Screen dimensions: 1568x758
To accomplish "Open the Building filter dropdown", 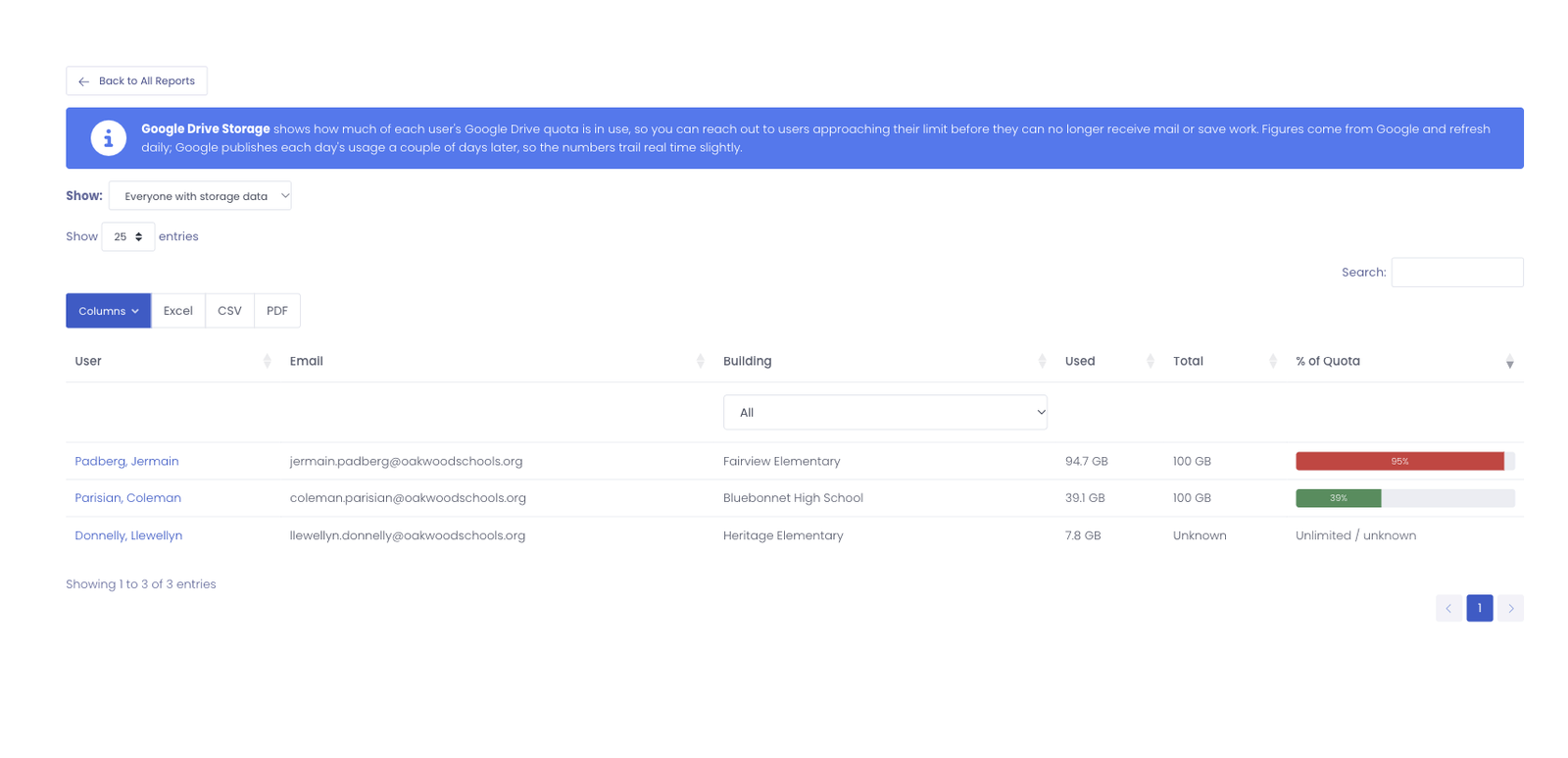I will coord(885,413).
